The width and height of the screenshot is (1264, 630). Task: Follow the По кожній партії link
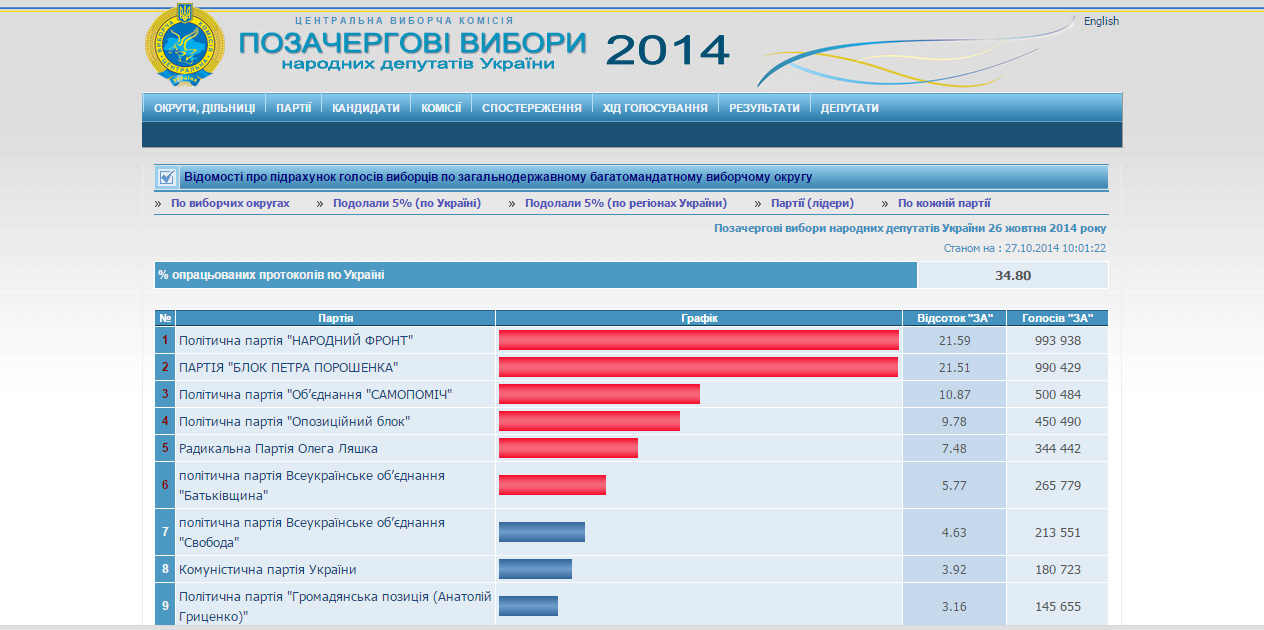[944, 203]
